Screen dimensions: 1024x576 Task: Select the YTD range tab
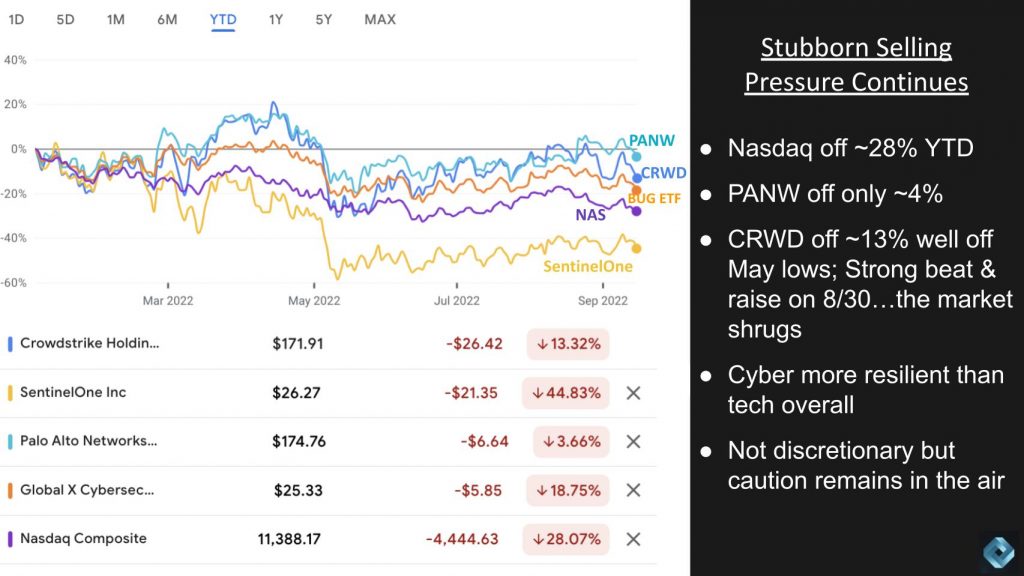pos(223,19)
